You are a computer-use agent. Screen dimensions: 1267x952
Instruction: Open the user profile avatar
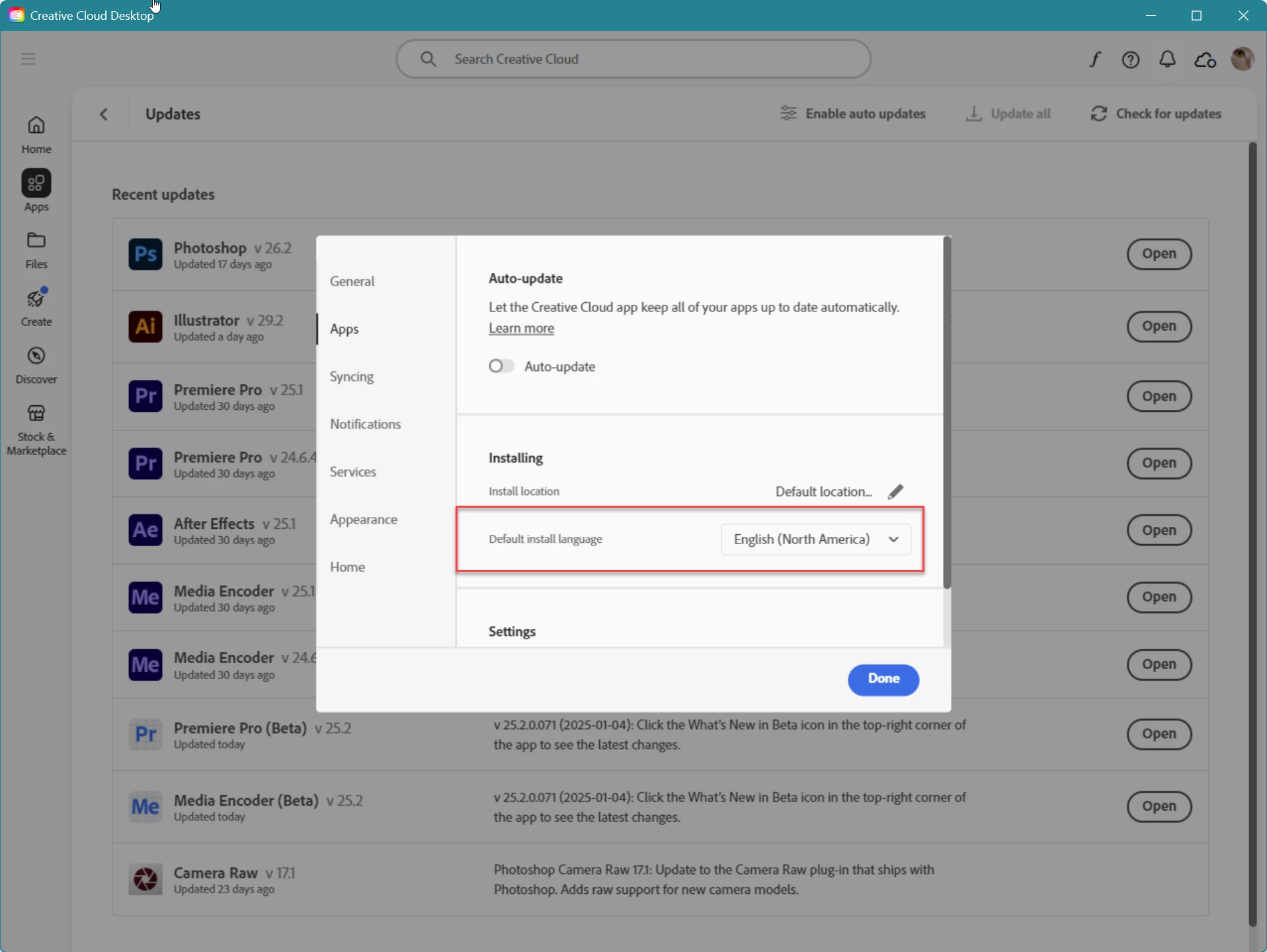coord(1243,59)
